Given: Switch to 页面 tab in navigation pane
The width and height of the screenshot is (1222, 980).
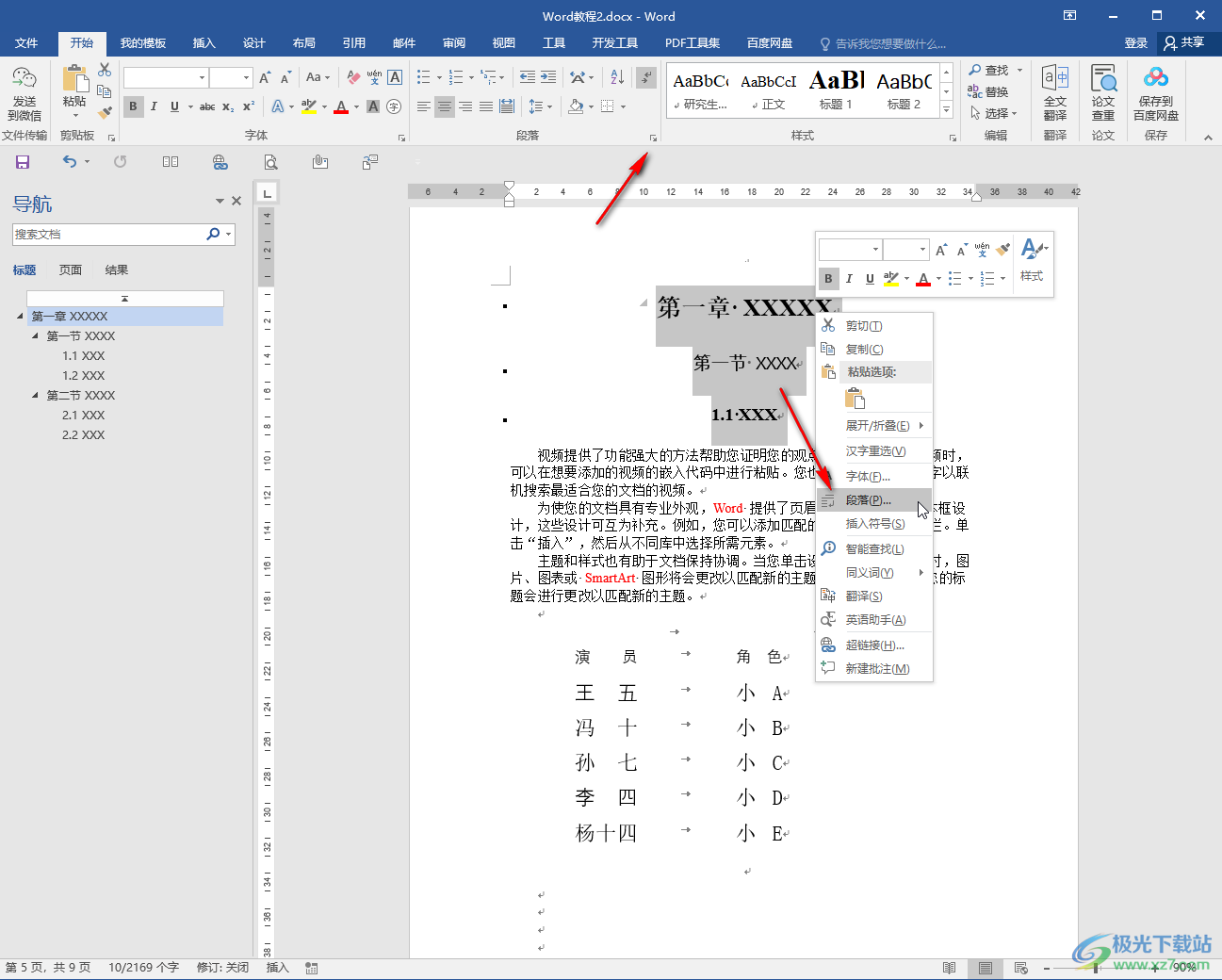Looking at the screenshot, I should point(71,270).
